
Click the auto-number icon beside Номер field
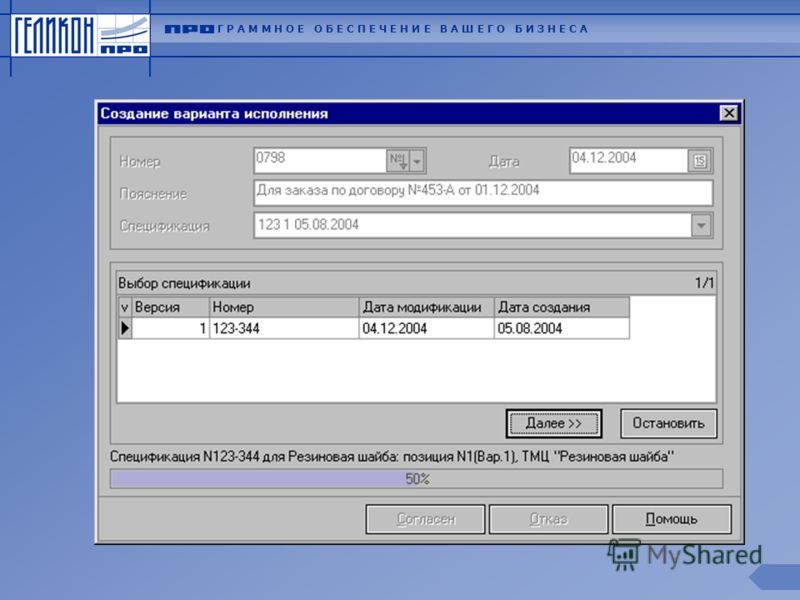tap(397, 161)
